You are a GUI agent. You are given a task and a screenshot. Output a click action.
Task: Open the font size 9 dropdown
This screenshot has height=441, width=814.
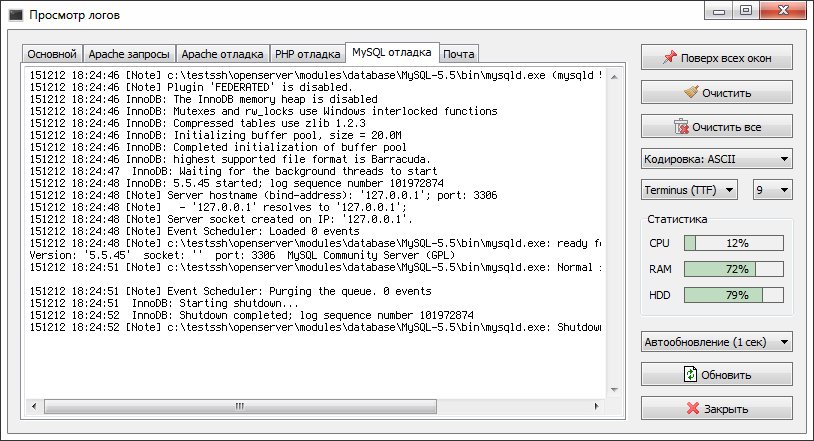(x=770, y=190)
